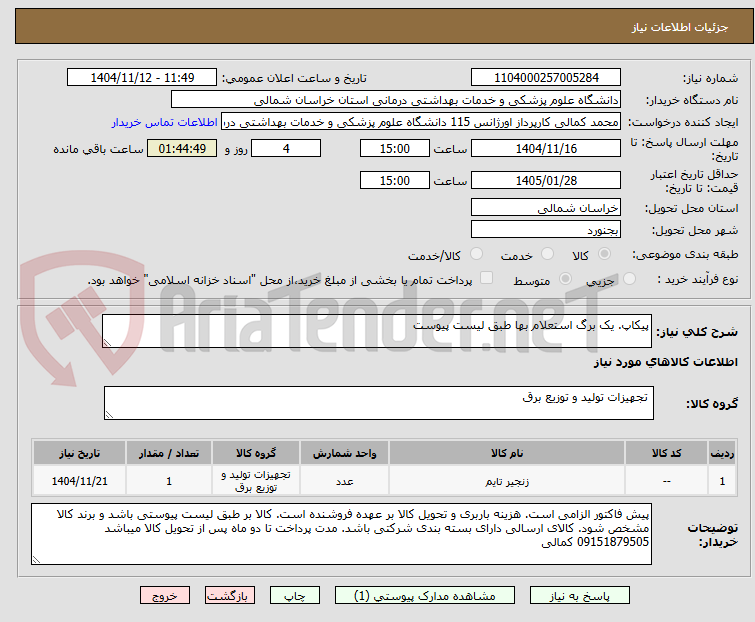Select the خدمت radio button
Screen dimensions: 755x622
coord(547,254)
